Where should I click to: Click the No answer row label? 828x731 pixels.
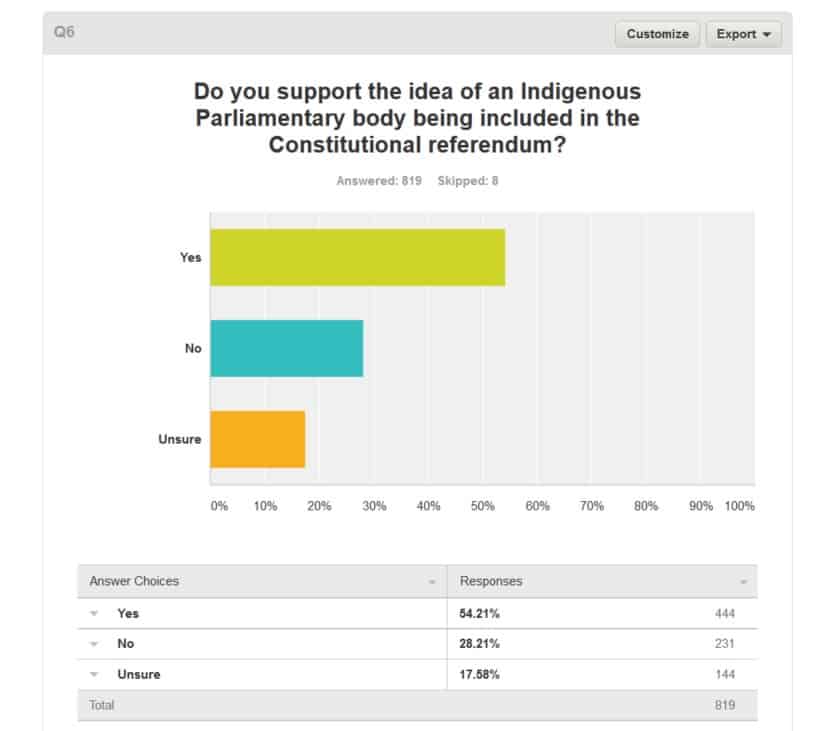tap(126, 644)
